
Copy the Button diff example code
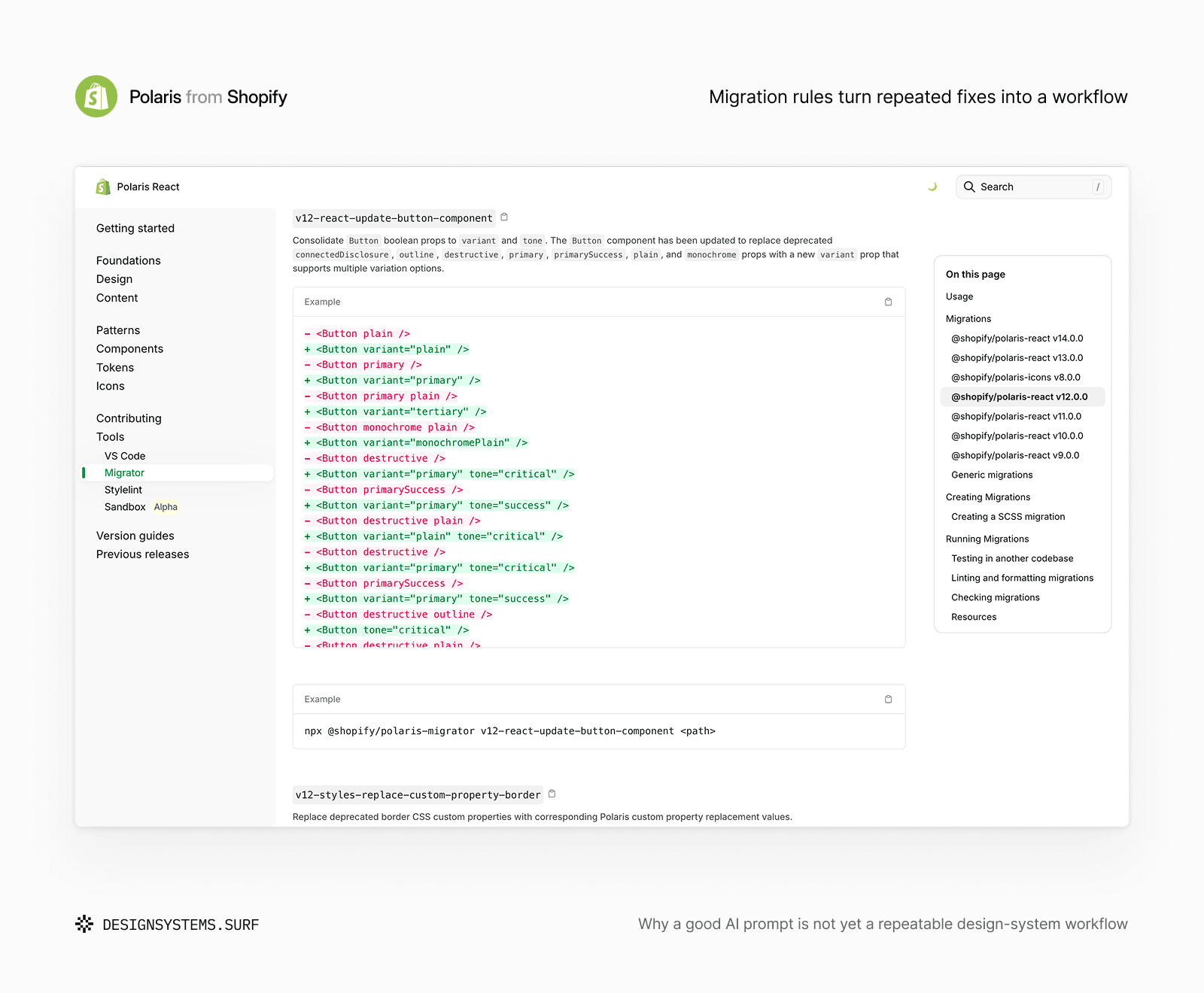tap(888, 302)
